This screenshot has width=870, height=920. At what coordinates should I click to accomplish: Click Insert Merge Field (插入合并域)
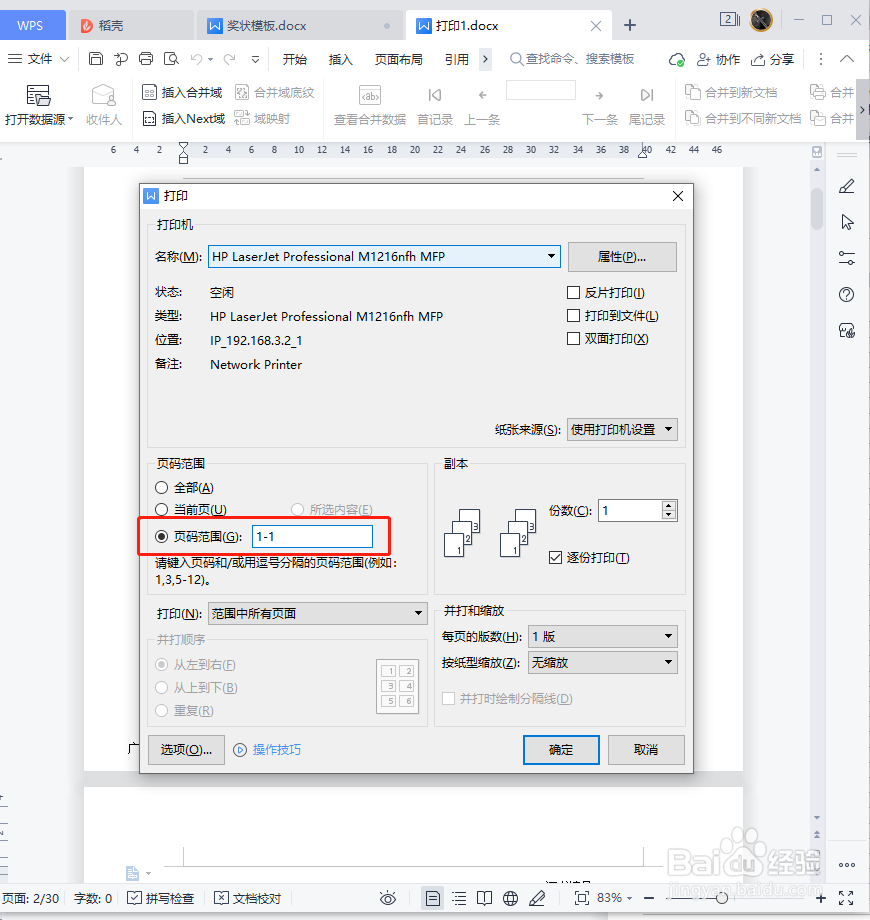pos(182,93)
